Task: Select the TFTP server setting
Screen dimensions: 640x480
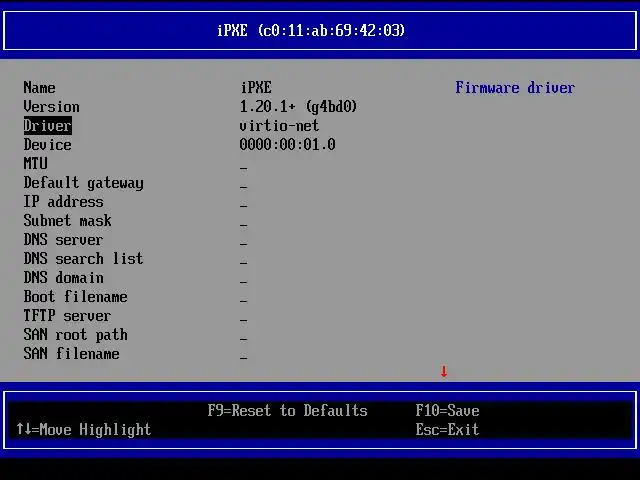Action: [67, 316]
